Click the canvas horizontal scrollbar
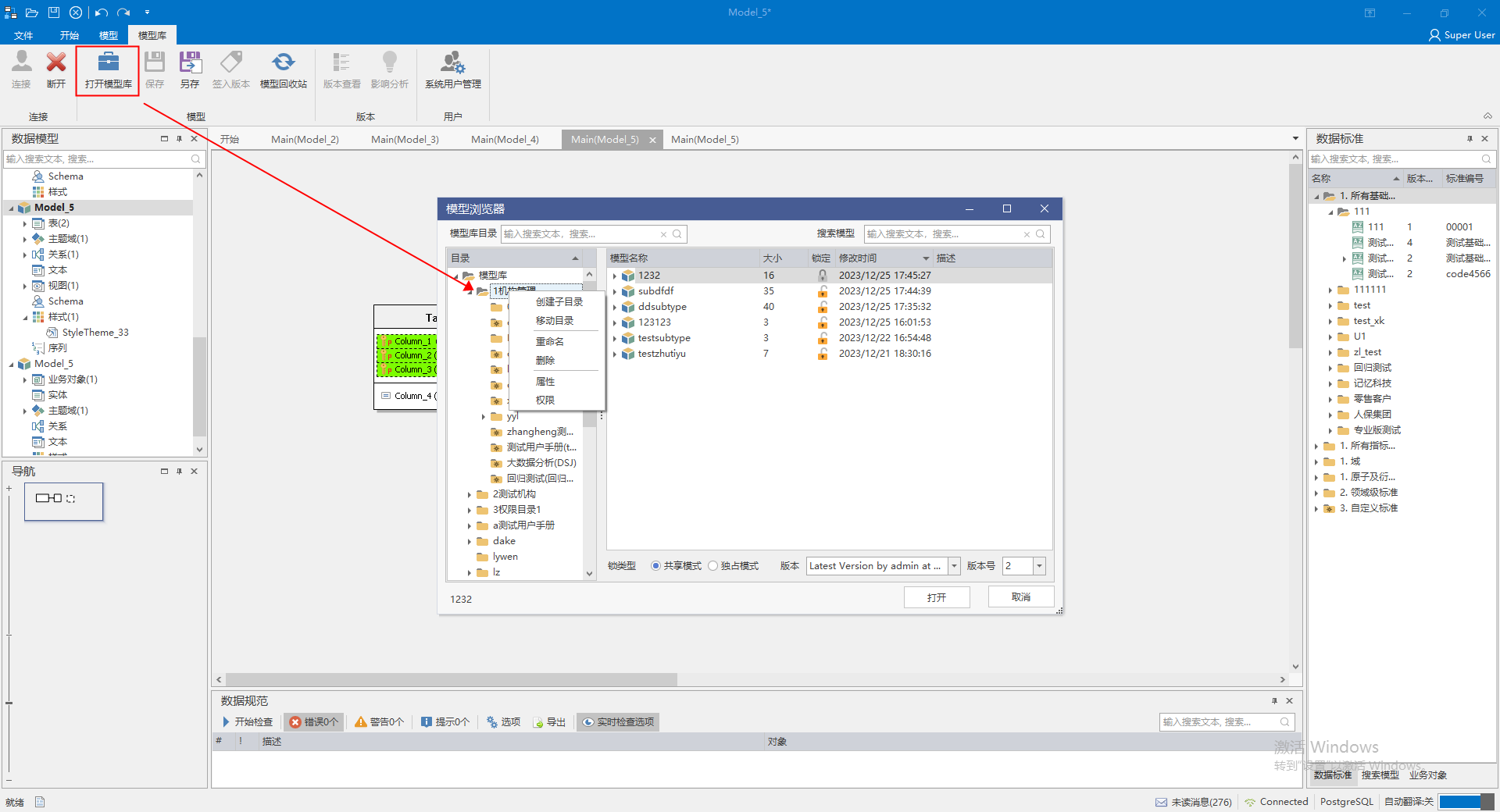The height and width of the screenshot is (812, 1500). click(452, 679)
